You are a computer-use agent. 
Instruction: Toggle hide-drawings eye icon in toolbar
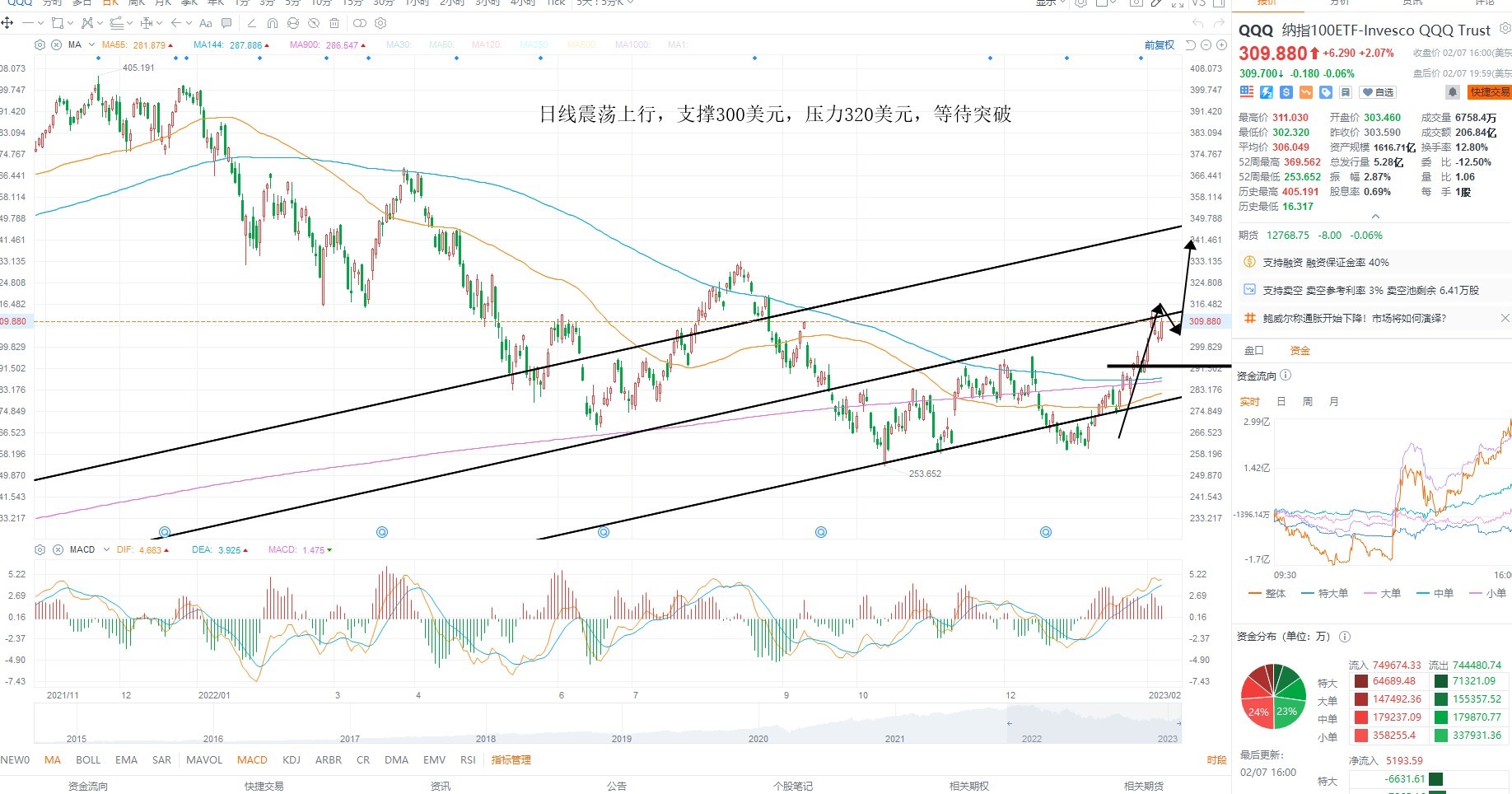pyautogui.click(x=314, y=23)
